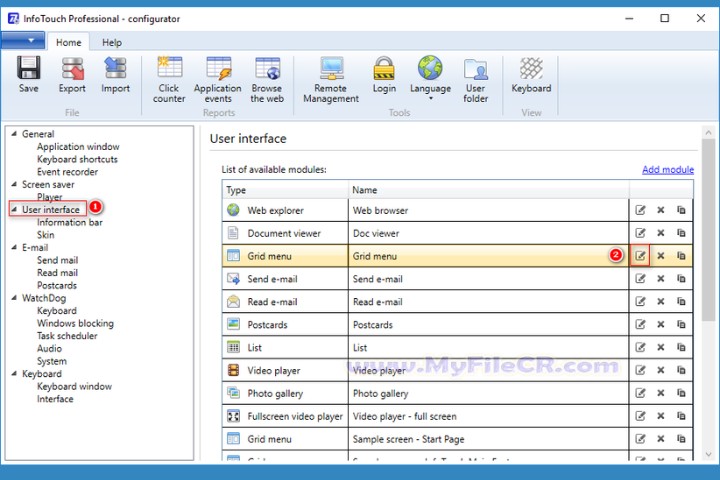Delete the Doc viewer module
720x480 pixels.
point(661,233)
